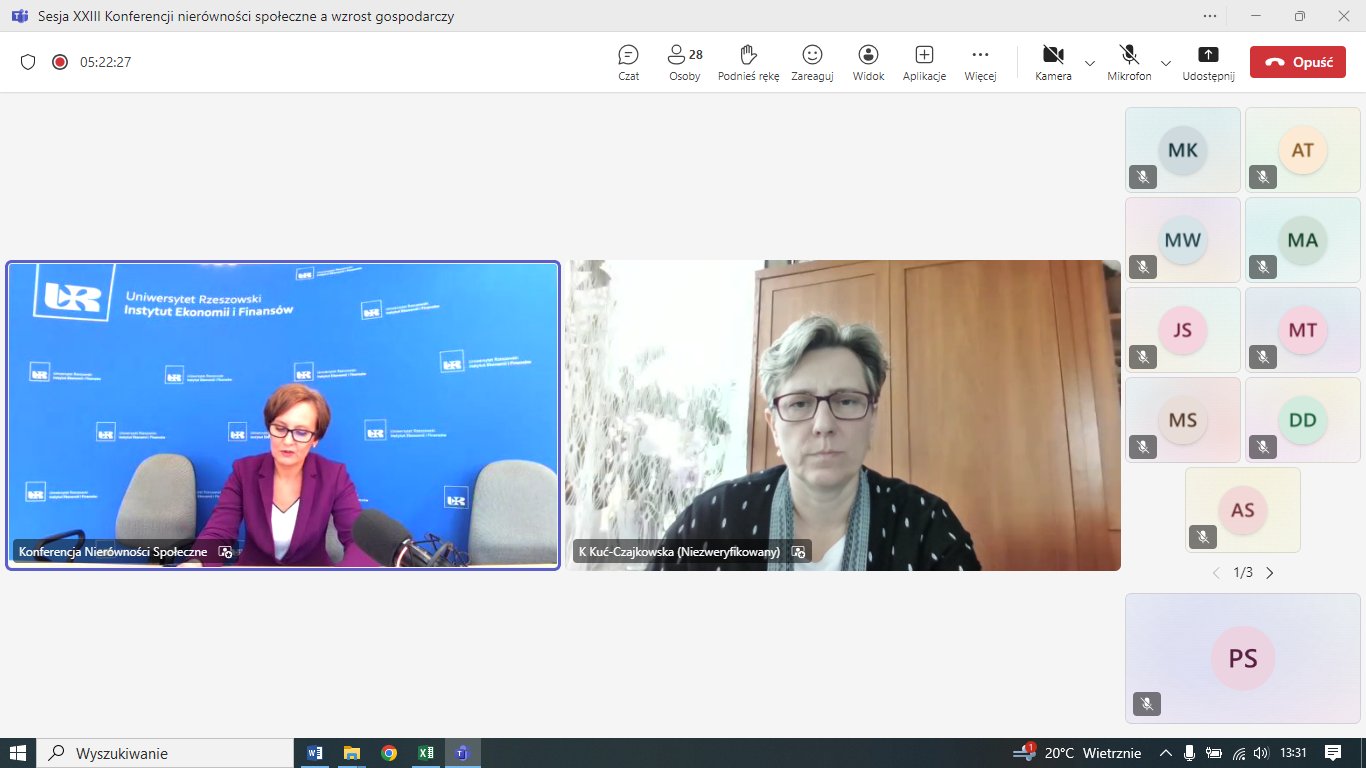The width and height of the screenshot is (1366, 768).
Task: Go to next participants page
Action: [1270, 573]
